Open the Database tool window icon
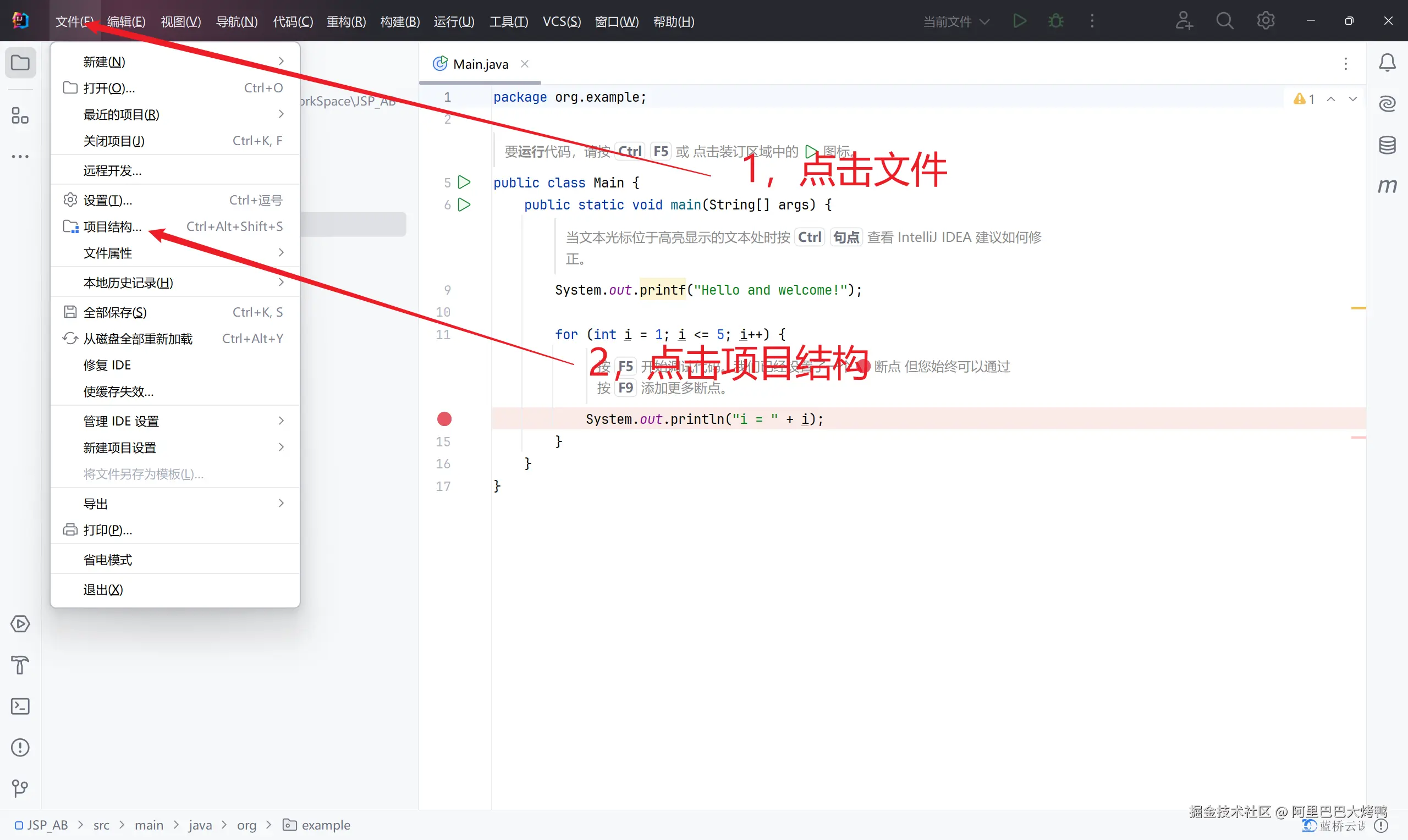The height and width of the screenshot is (840, 1408). 1387,145
